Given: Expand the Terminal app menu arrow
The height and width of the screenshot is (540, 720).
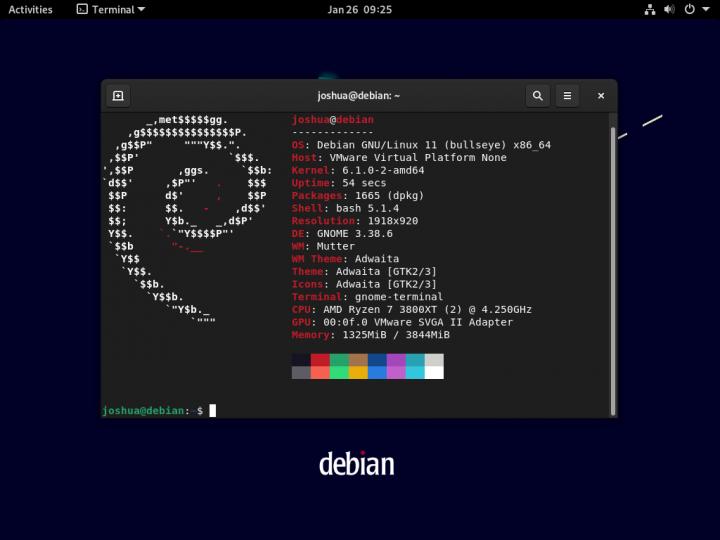Looking at the screenshot, I should click(141, 9).
